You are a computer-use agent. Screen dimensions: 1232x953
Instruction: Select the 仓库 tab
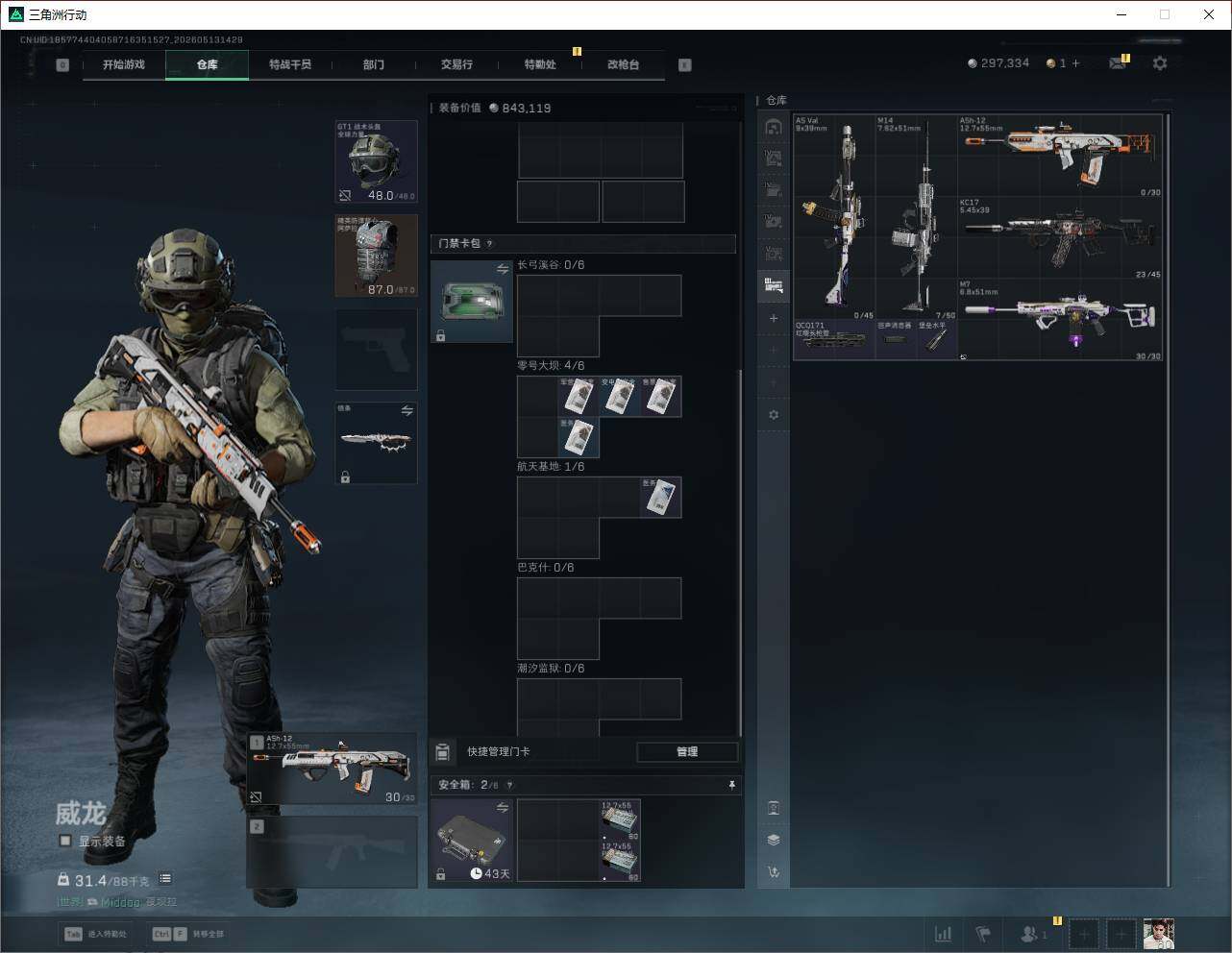coord(208,64)
